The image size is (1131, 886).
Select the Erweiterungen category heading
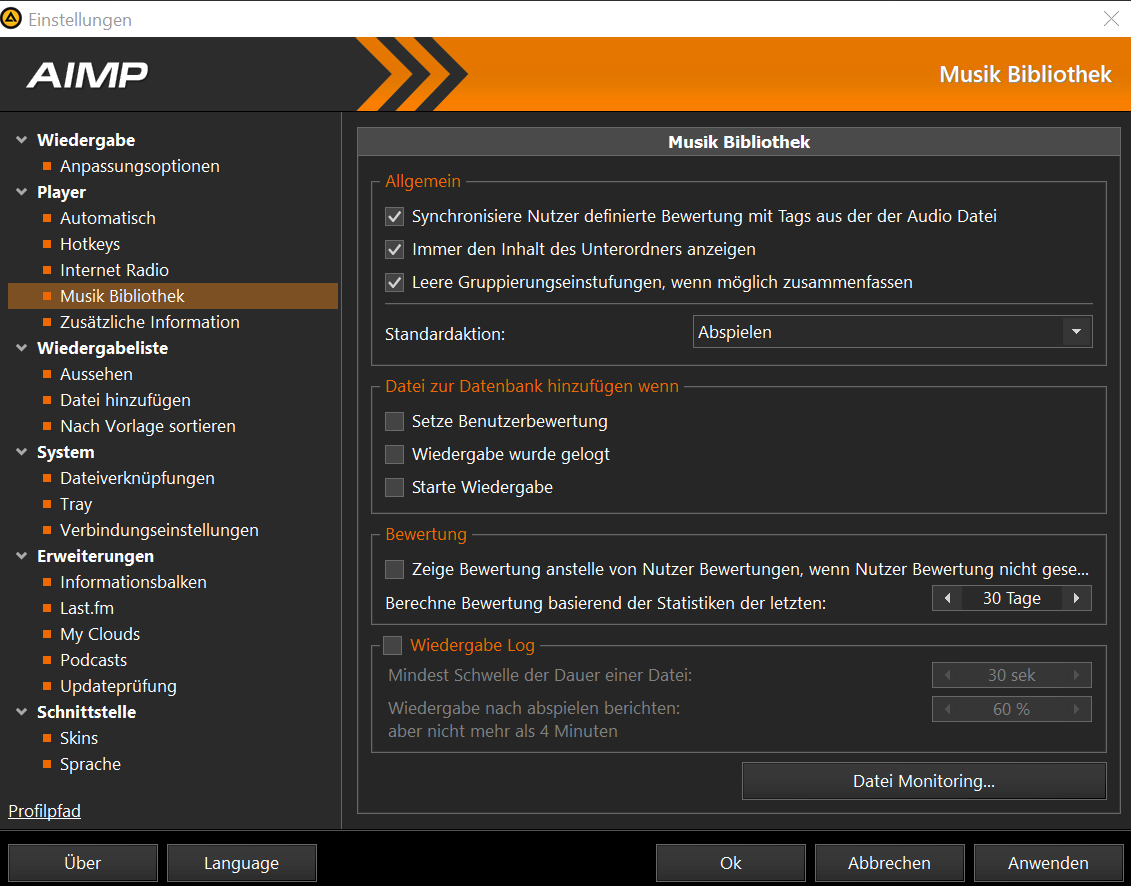tap(95, 556)
